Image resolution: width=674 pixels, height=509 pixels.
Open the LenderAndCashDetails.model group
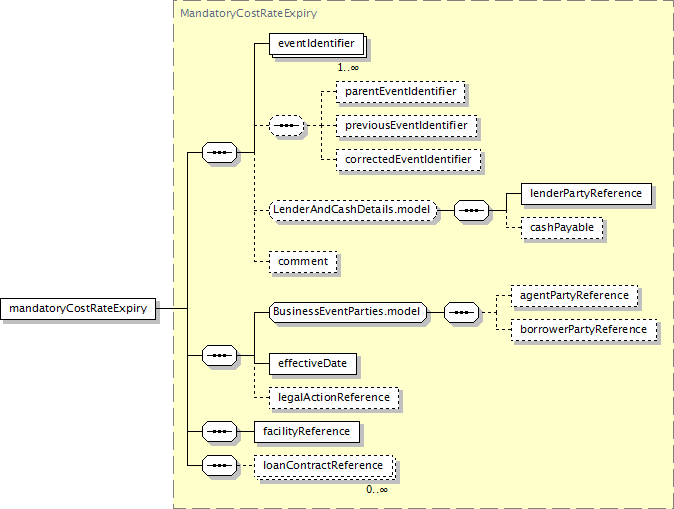353,210
